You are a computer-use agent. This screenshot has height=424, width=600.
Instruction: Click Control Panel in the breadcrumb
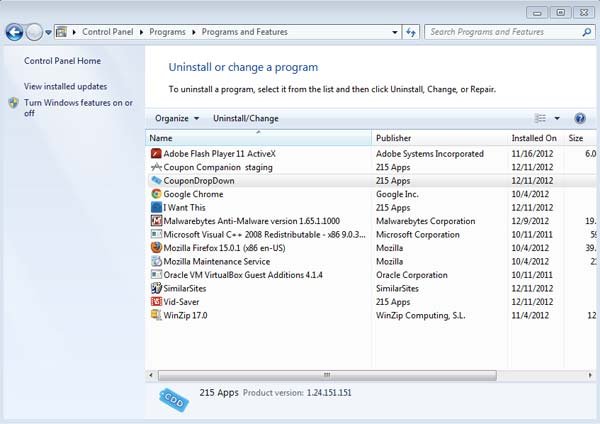[x=108, y=32]
